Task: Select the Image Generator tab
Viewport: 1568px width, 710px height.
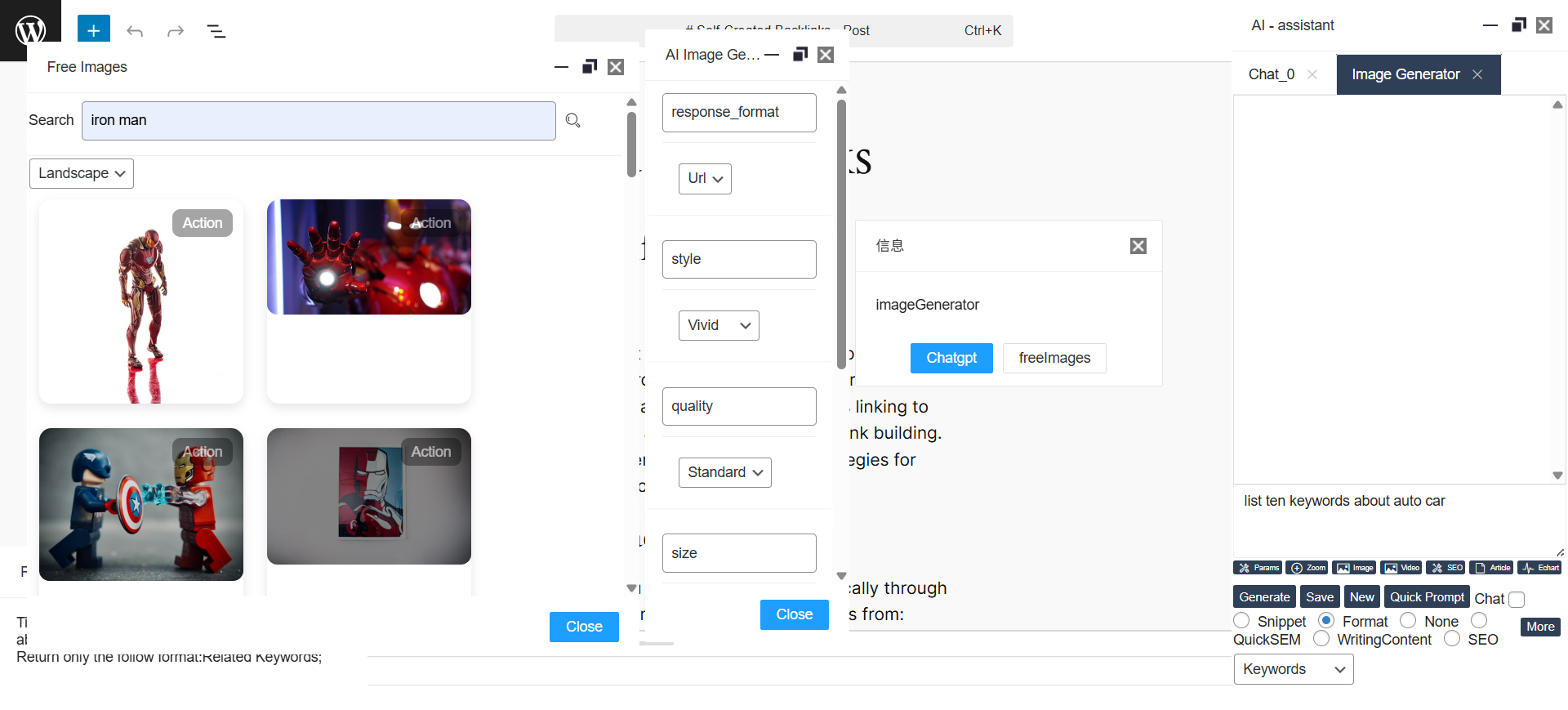Action: (x=1405, y=74)
